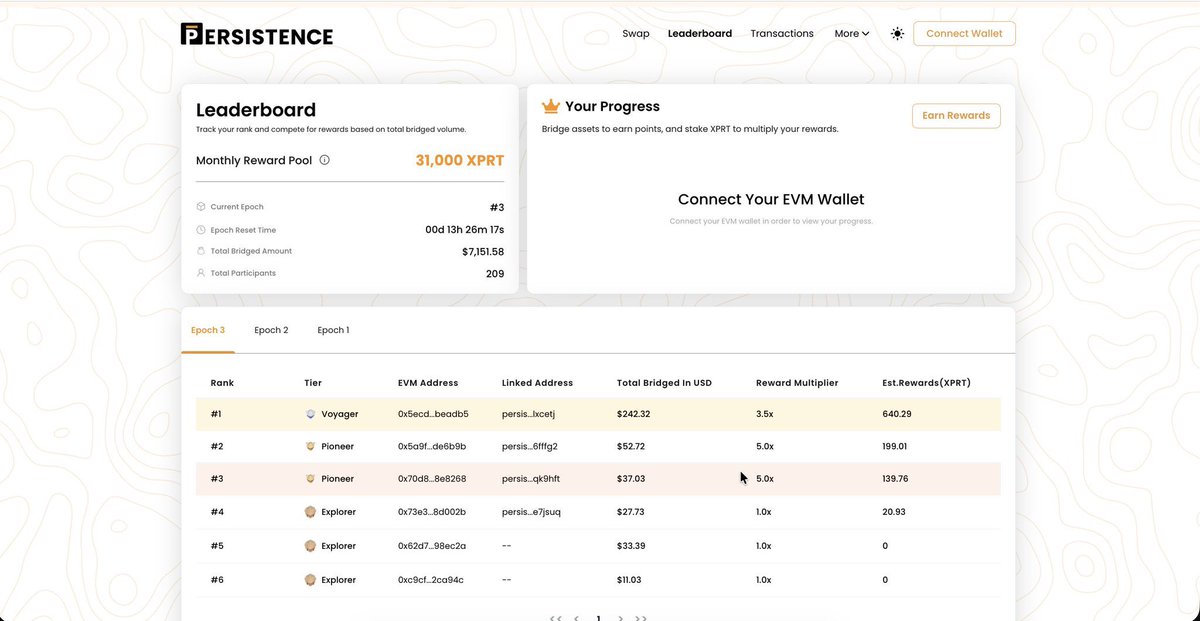Click the Explorer tier badge in rank #5

point(310,546)
